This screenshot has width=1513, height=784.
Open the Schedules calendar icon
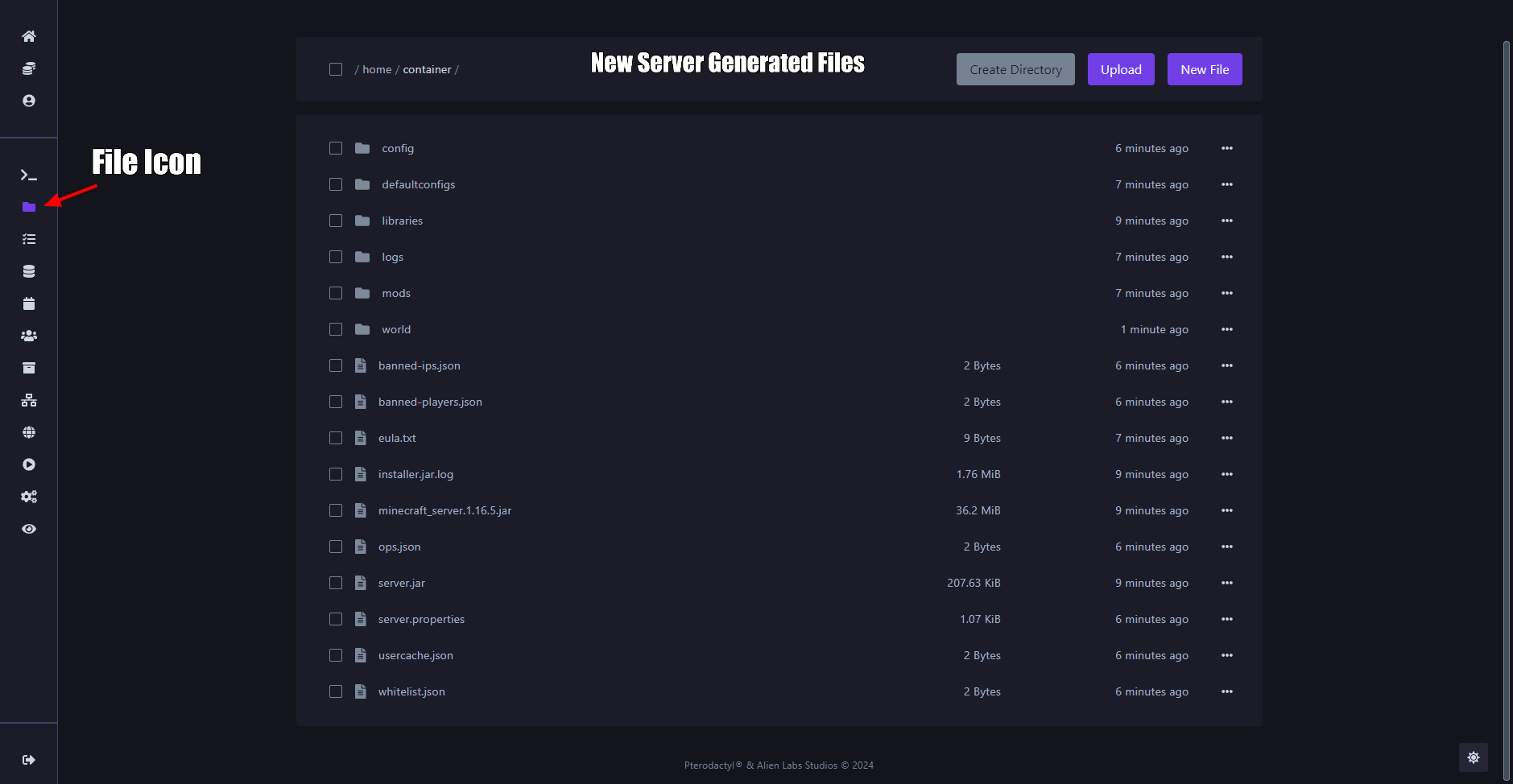(x=29, y=303)
